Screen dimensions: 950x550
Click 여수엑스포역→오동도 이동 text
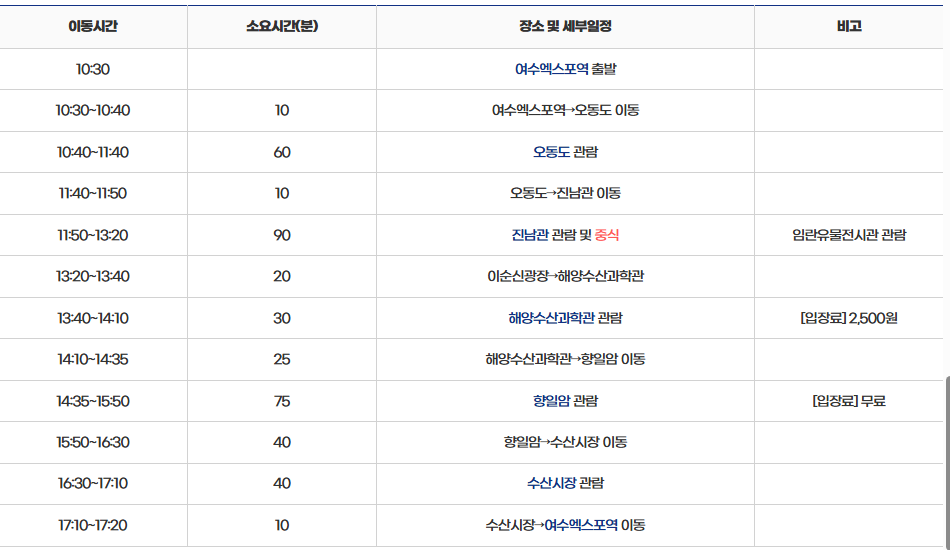pyautogui.click(x=565, y=110)
